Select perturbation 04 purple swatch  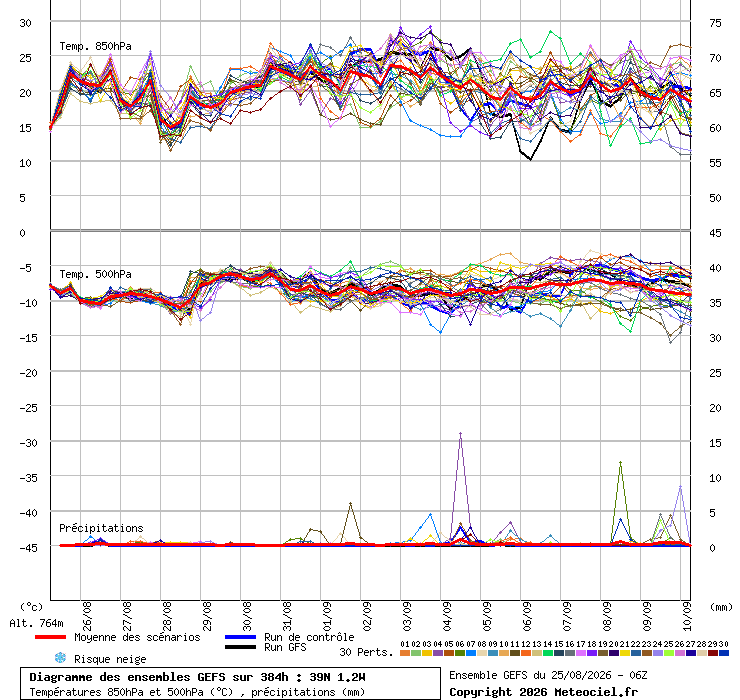[438, 653]
